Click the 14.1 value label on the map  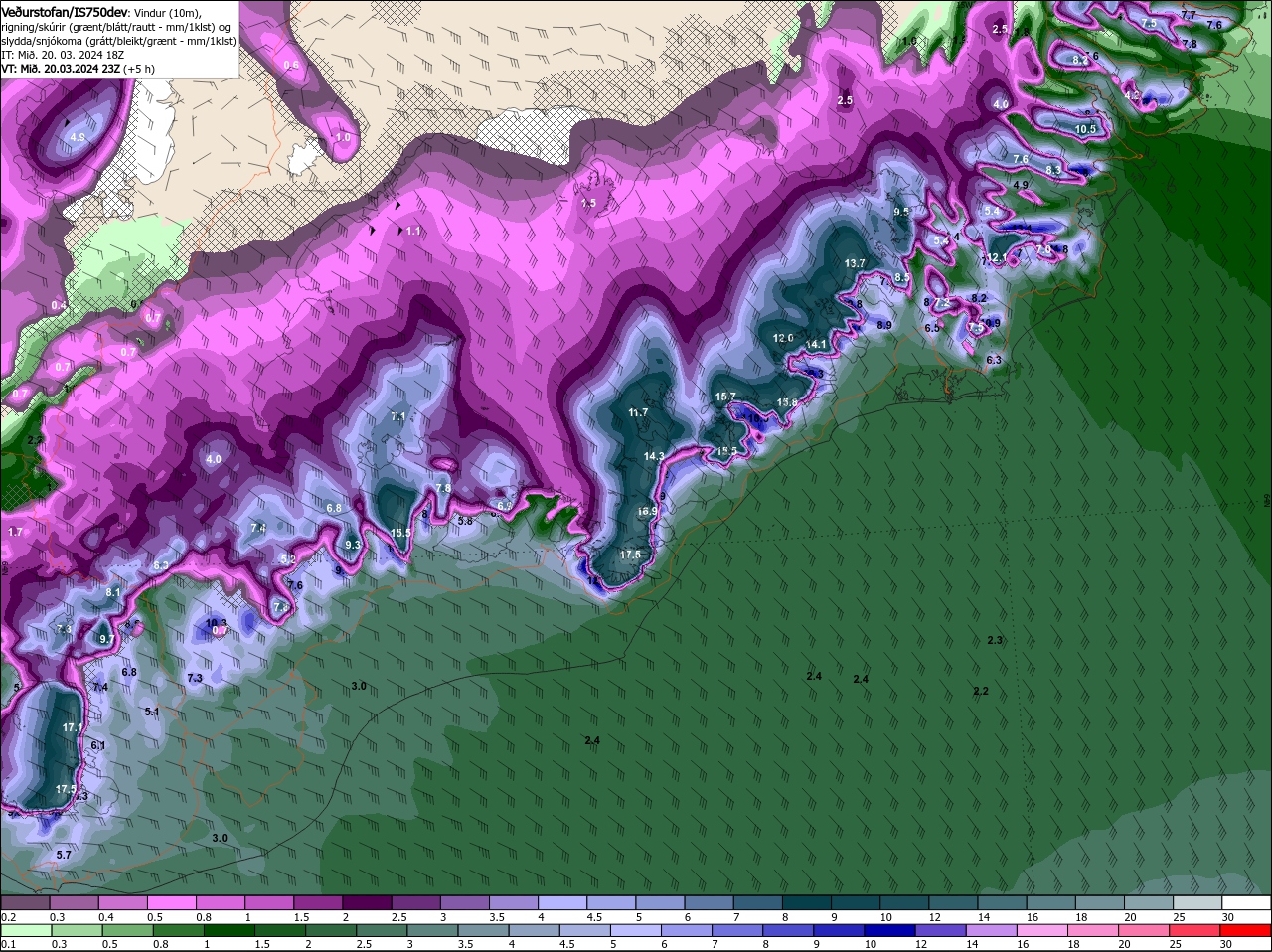pos(817,345)
